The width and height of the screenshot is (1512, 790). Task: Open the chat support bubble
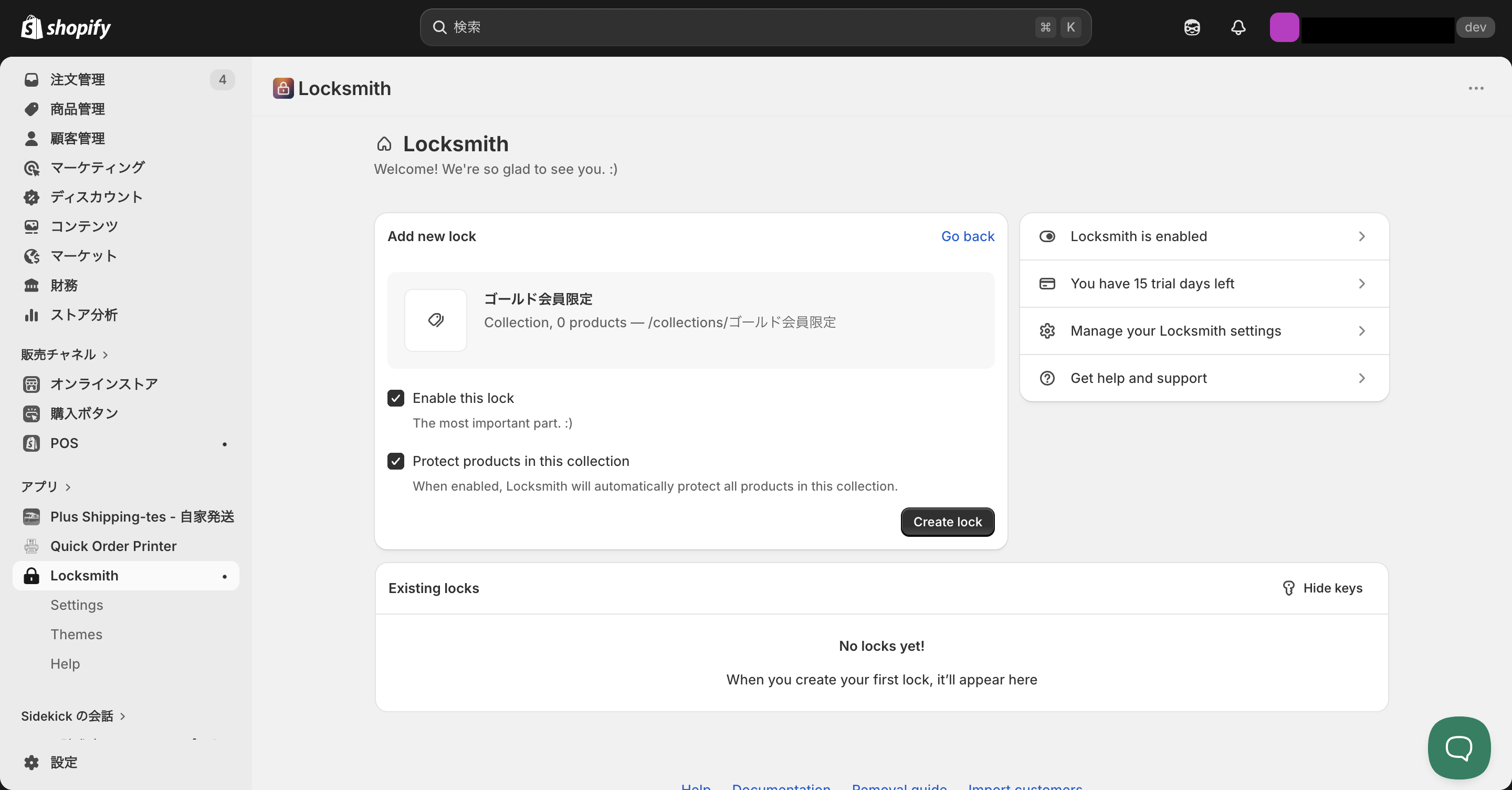[1458, 747]
